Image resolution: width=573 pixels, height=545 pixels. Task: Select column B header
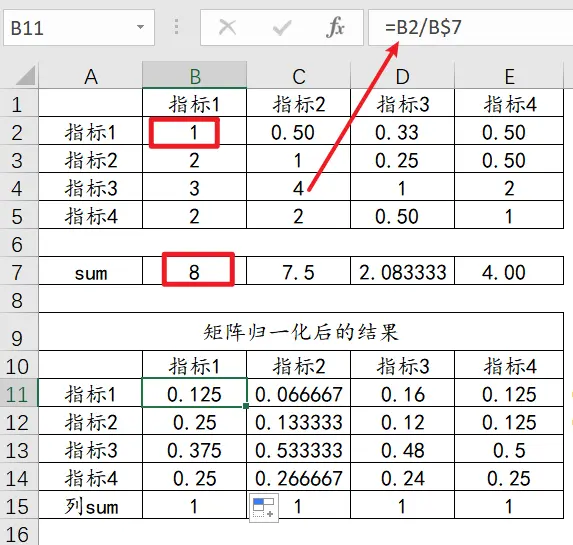(194, 75)
